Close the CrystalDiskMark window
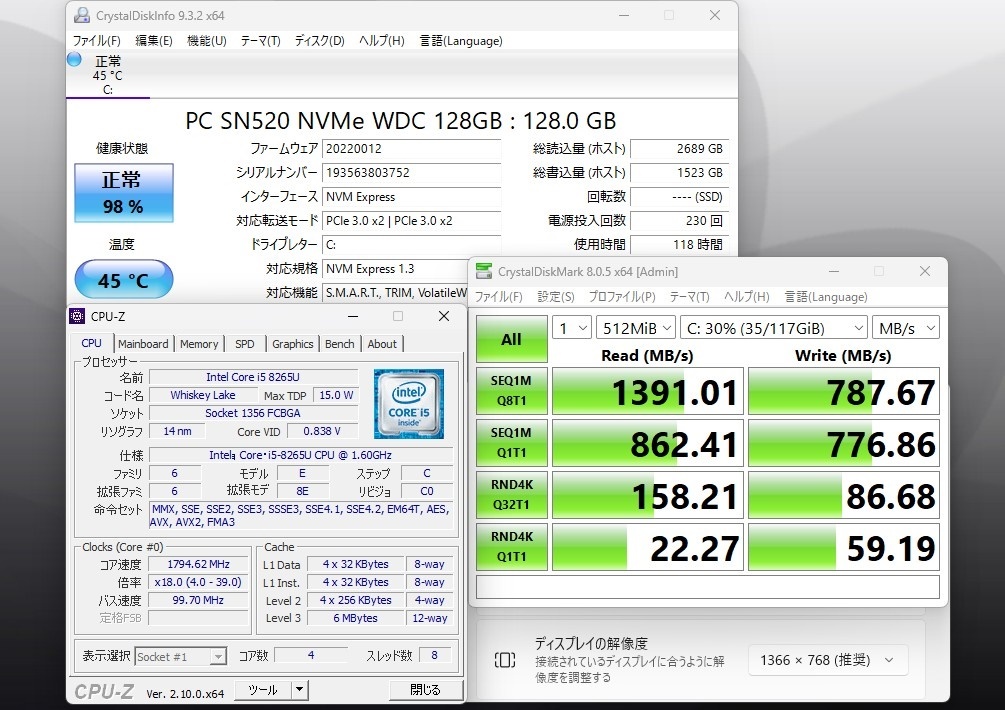 point(925,271)
